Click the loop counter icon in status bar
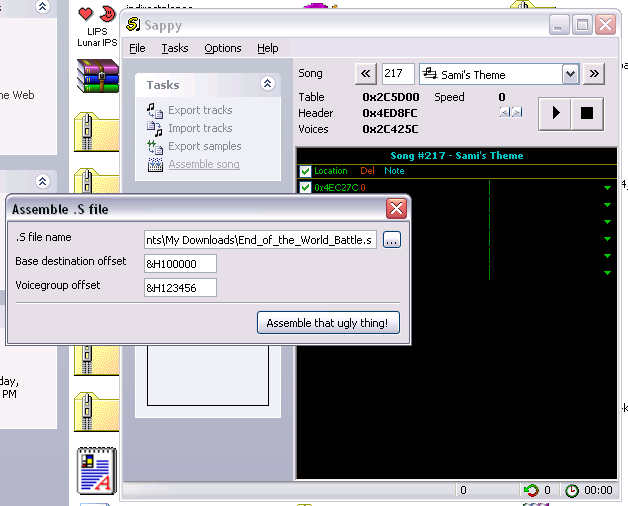 click(x=531, y=490)
